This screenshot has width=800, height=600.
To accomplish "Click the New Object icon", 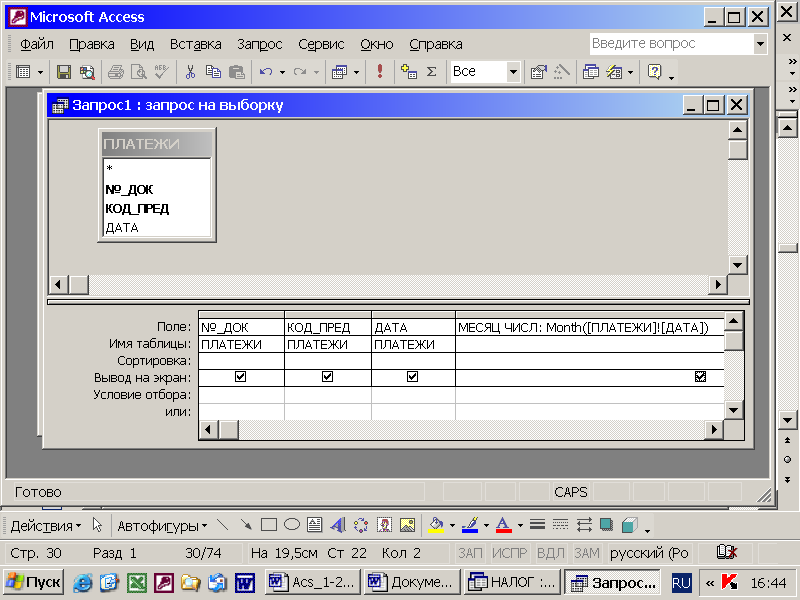I will [614, 72].
